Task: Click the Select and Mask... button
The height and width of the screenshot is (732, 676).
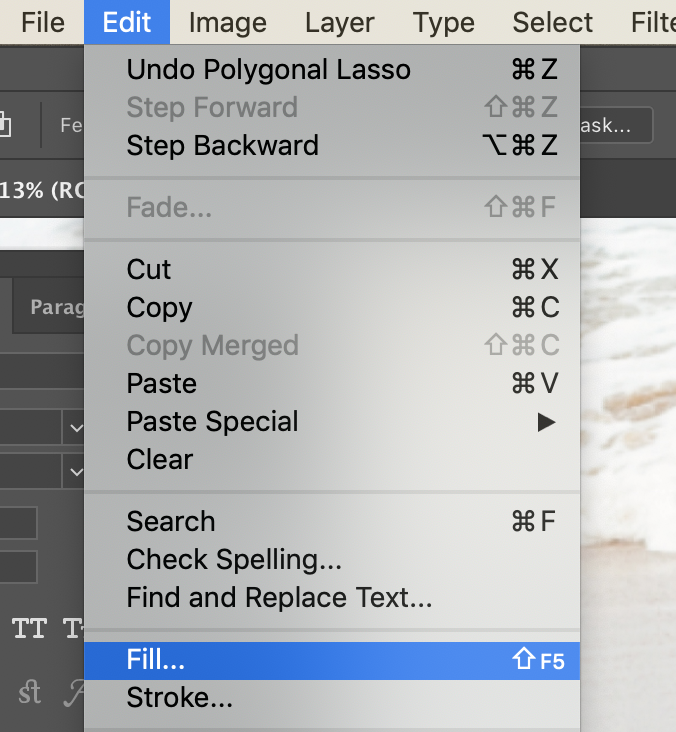Action: pyautogui.click(x=615, y=126)
